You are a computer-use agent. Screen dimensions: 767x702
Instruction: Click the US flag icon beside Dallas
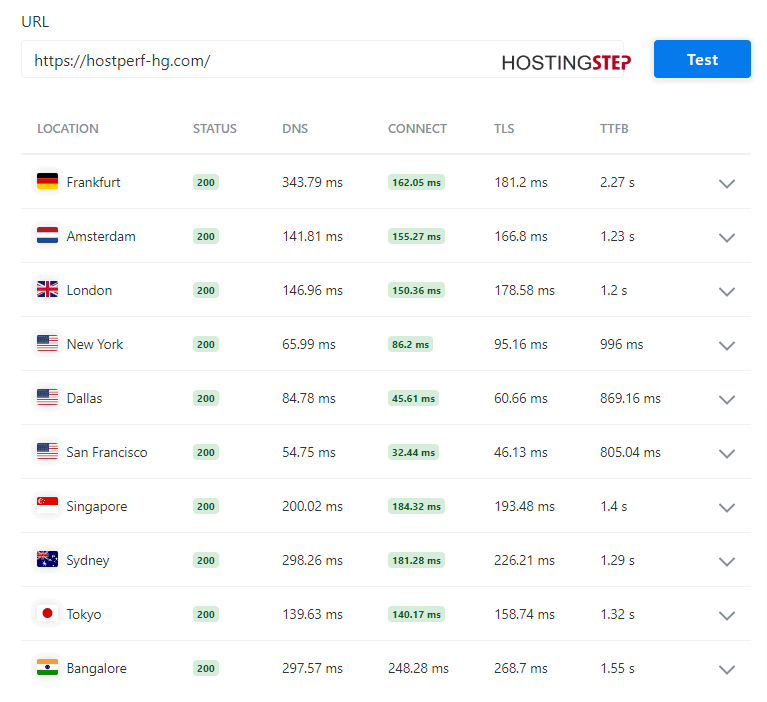click(47, 397)
